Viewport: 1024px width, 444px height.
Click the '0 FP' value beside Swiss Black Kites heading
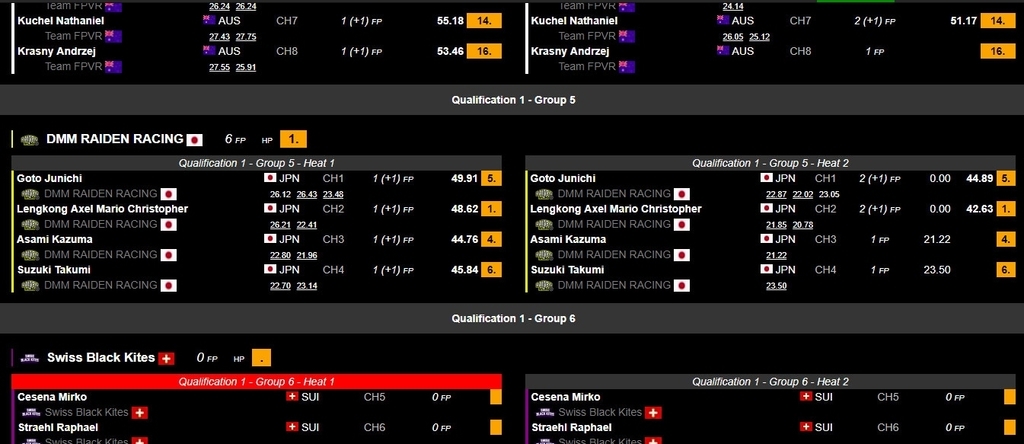pos(207,358)
